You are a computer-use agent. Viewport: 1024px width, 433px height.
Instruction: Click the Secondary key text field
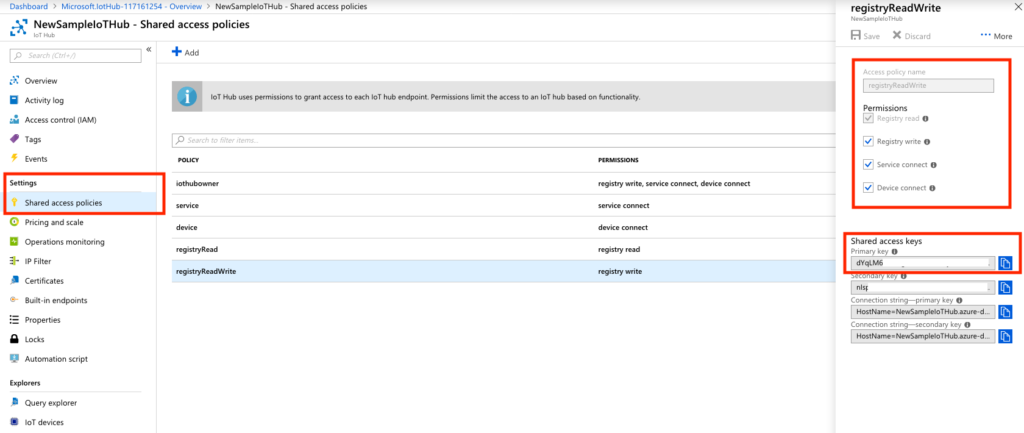(x=923, y=287)
